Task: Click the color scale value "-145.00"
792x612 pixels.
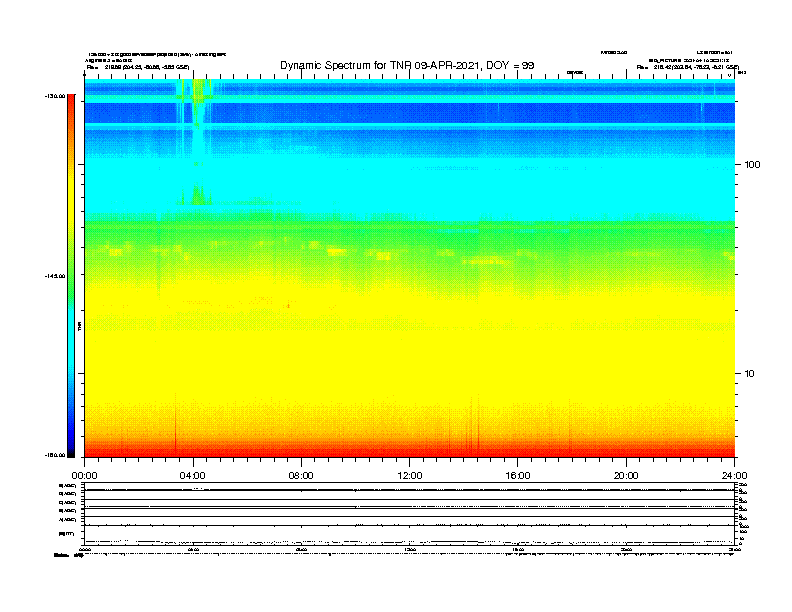Action: click(x=55, y=276)
